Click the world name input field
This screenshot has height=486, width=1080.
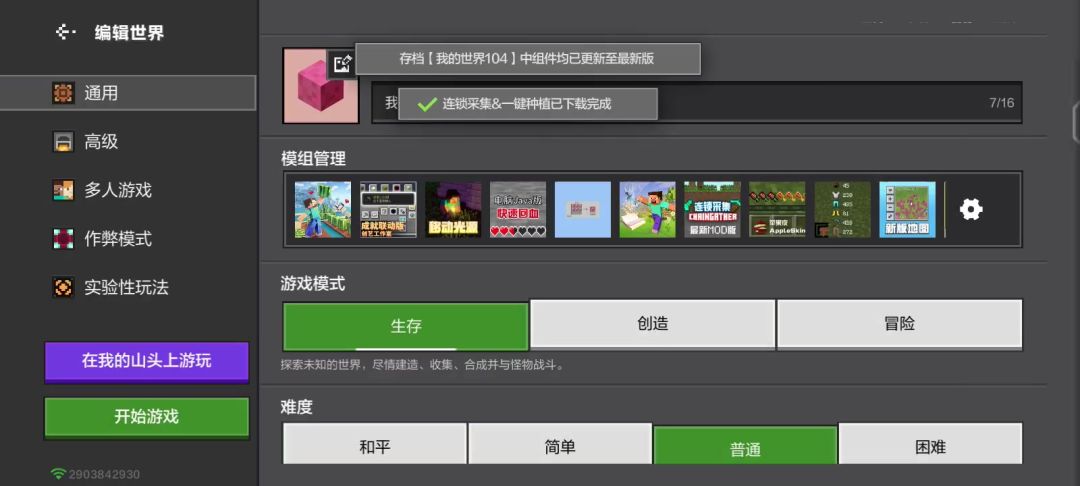tap(696, 103)
